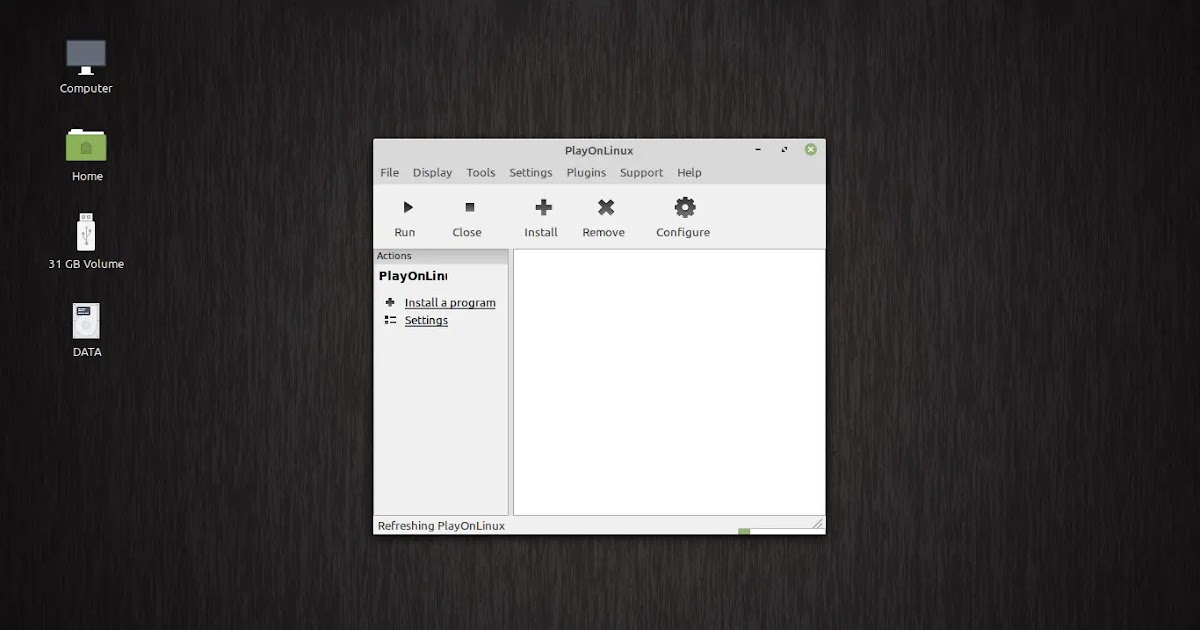Viewport: 1200px width, 630px height.
Task: Open the Display menu
Action: (432, 172)
